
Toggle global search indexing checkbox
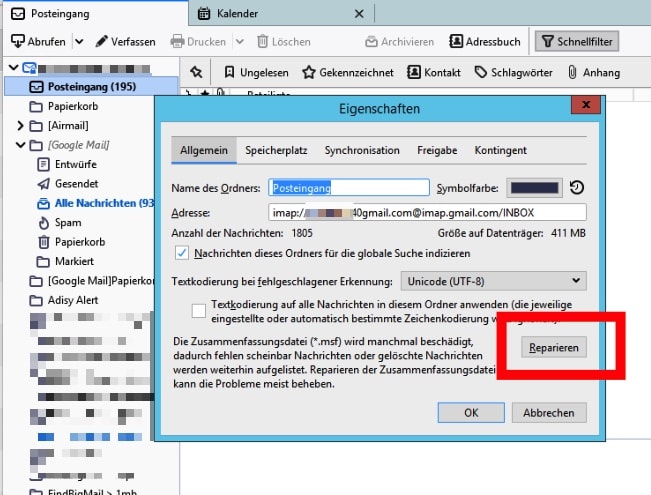tap(182, 252)
